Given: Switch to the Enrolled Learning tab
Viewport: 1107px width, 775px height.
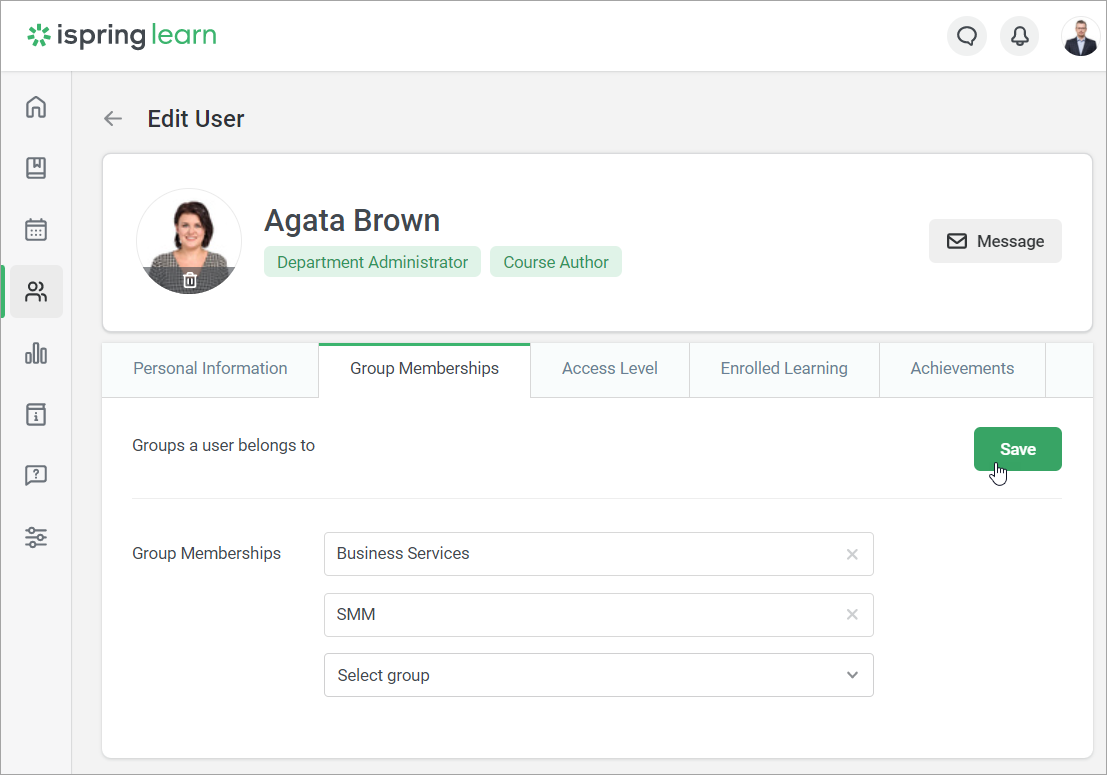Looking at the screenshot, I should [x=784, y=369].
